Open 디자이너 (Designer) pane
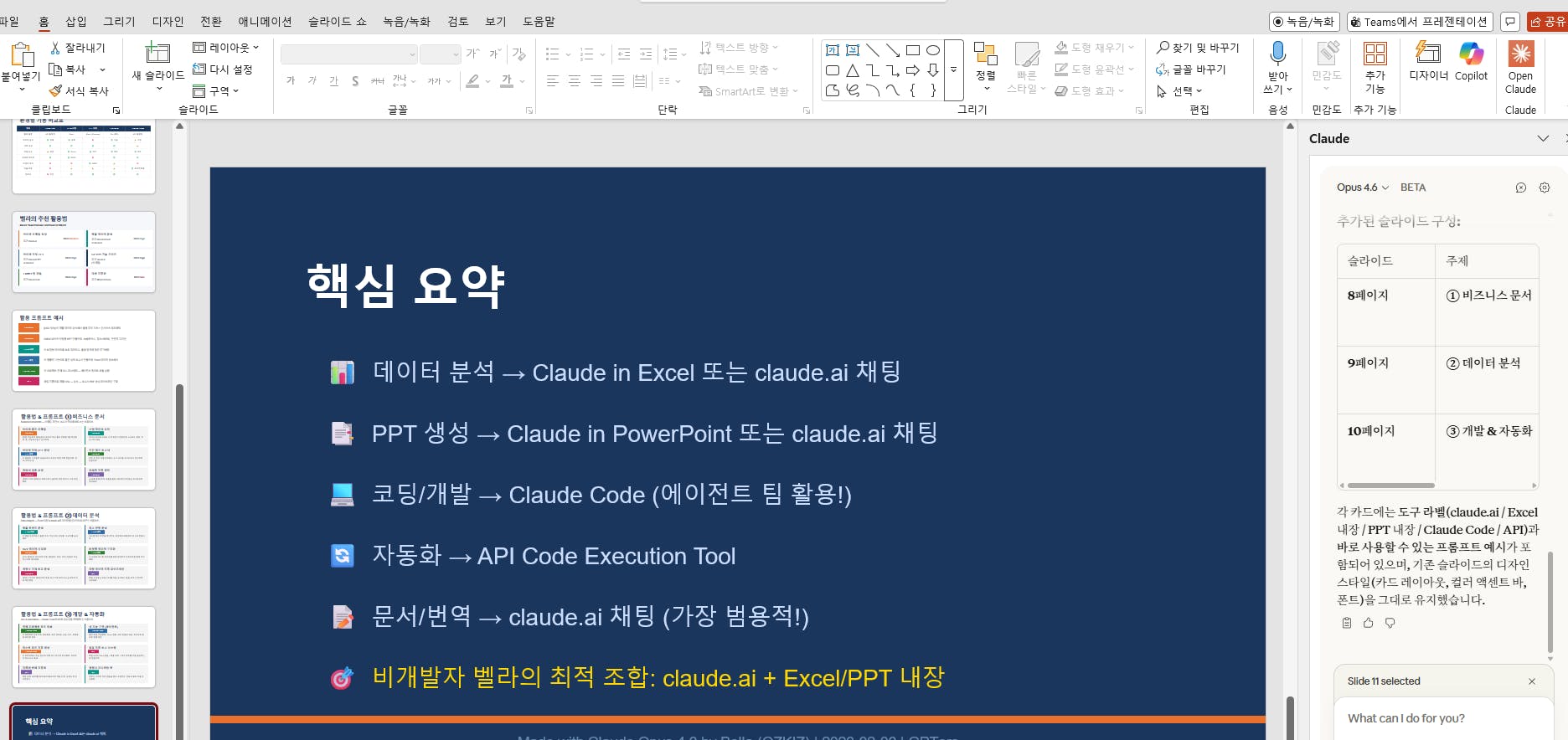This screenshot has height=740, width=1568. click(x=1428, y=60)
